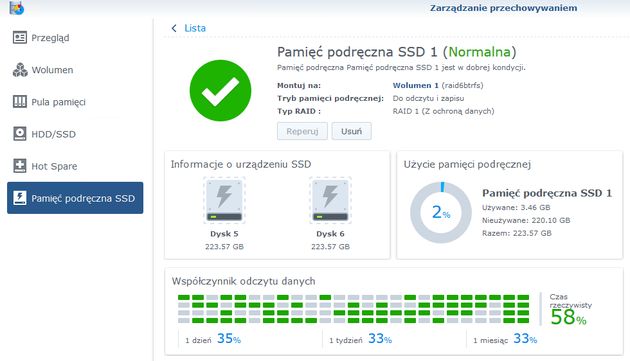Click the Dysk 5 label
Screen dimensions: 630x361
coord(224,234)
